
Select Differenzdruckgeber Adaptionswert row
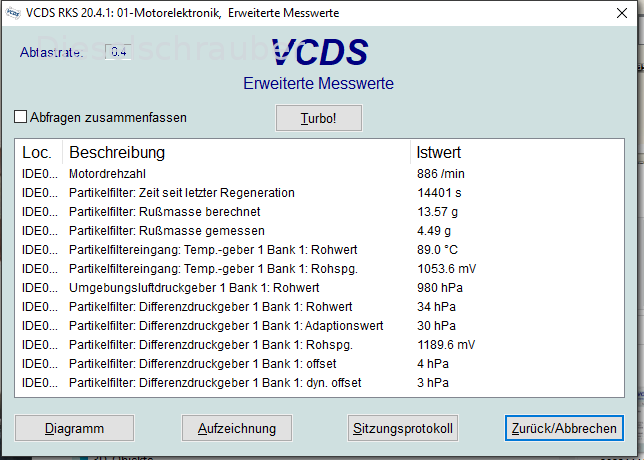320,326
